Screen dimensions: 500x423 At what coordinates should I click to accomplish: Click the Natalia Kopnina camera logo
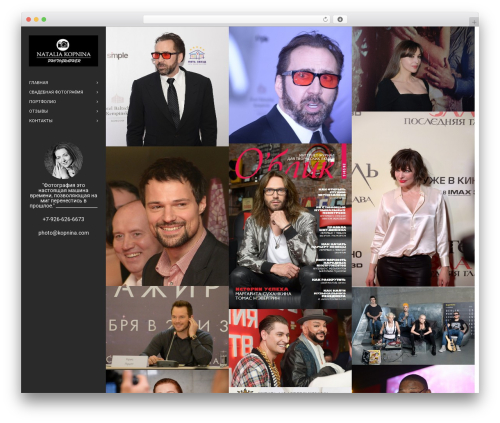pyautogui.click(x=63, y=51)
